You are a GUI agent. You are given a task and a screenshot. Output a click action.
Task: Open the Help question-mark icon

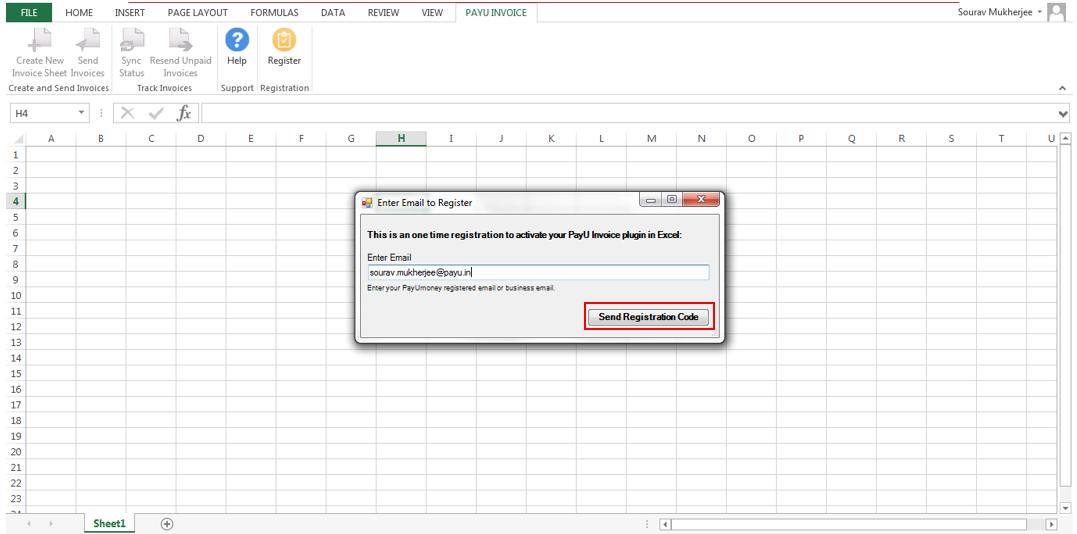click(x=237, y=40)
